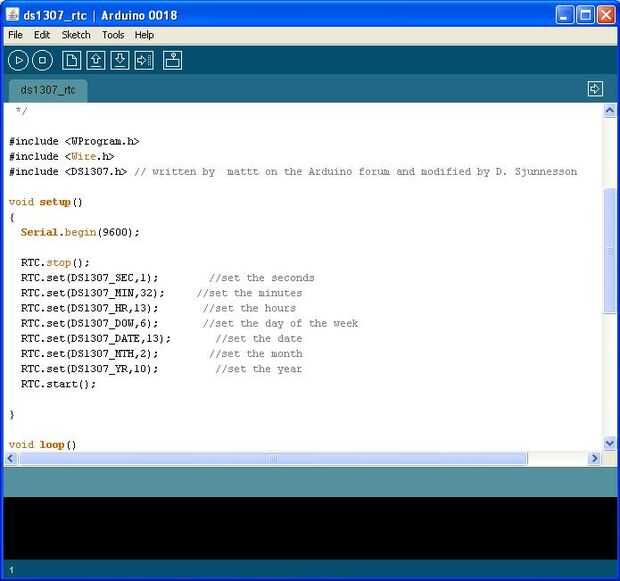
Task: Click '//set the day of the week' comment
Action: [x=280, y=323]
